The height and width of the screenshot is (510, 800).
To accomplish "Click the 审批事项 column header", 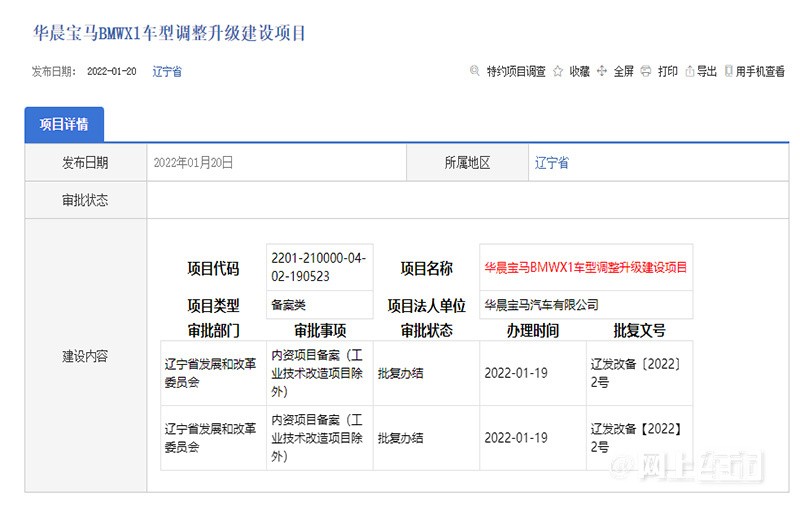I will (320, 330).
